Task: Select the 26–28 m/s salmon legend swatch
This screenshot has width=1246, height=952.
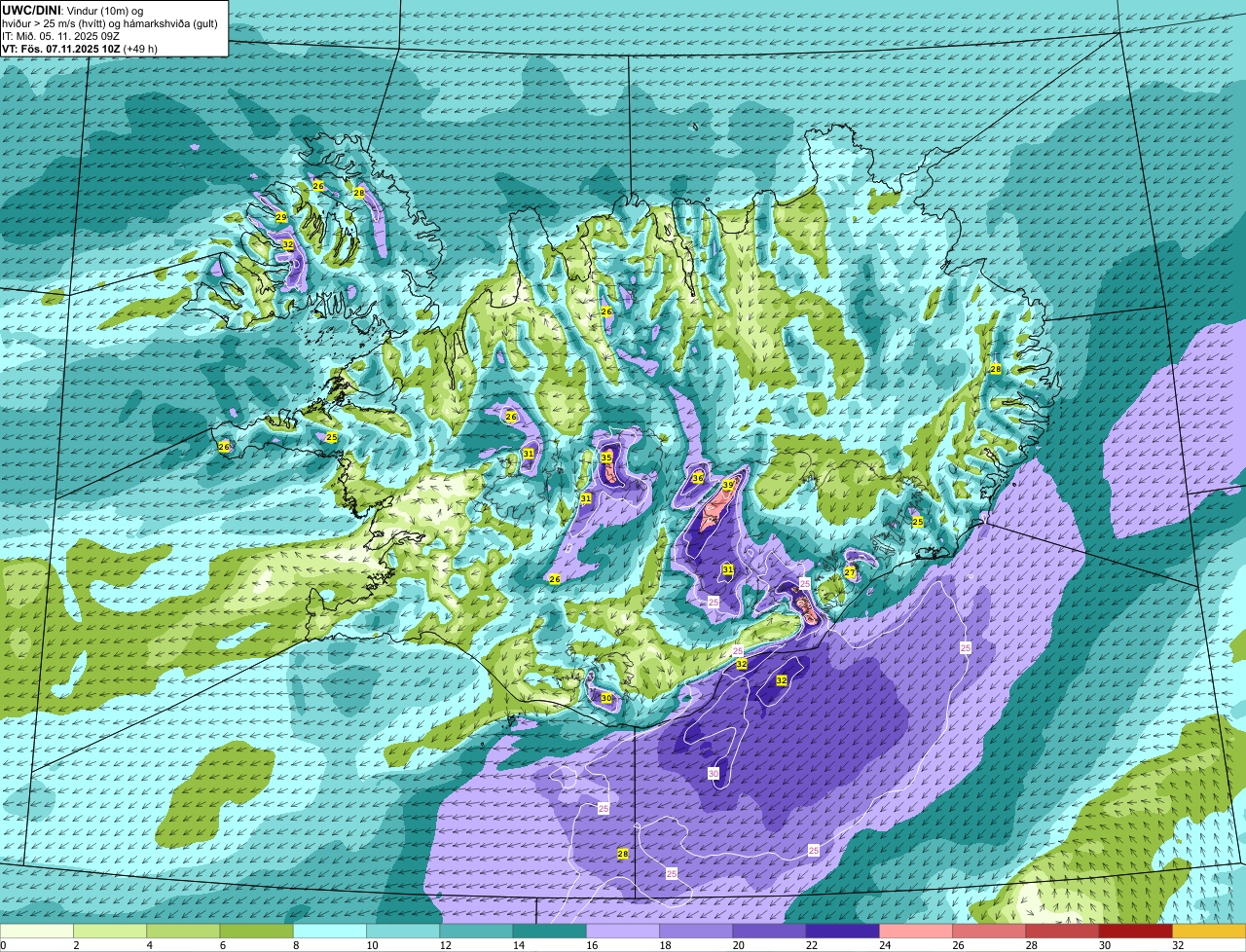Action: pyautogui.click(x=990, y=931)
